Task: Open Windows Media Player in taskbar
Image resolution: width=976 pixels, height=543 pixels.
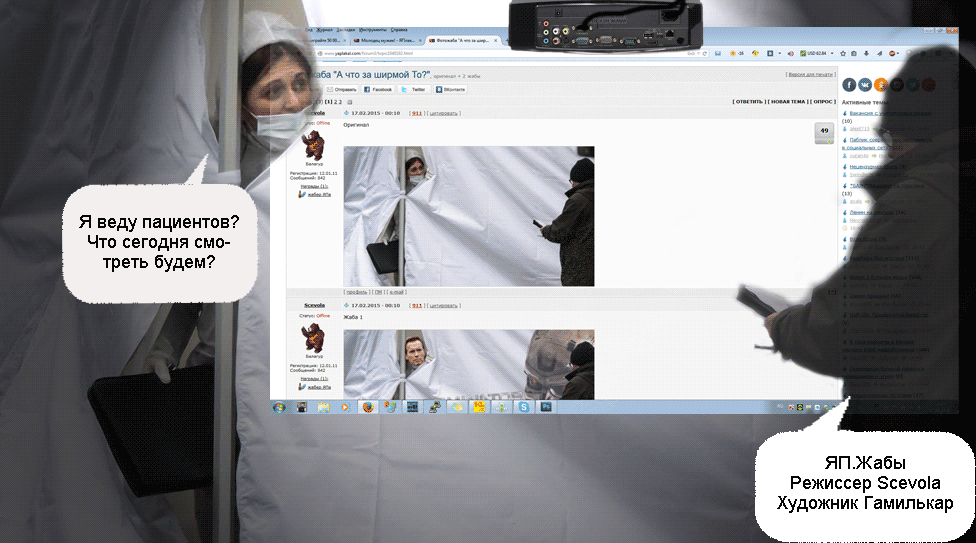Action: [346, 408]
